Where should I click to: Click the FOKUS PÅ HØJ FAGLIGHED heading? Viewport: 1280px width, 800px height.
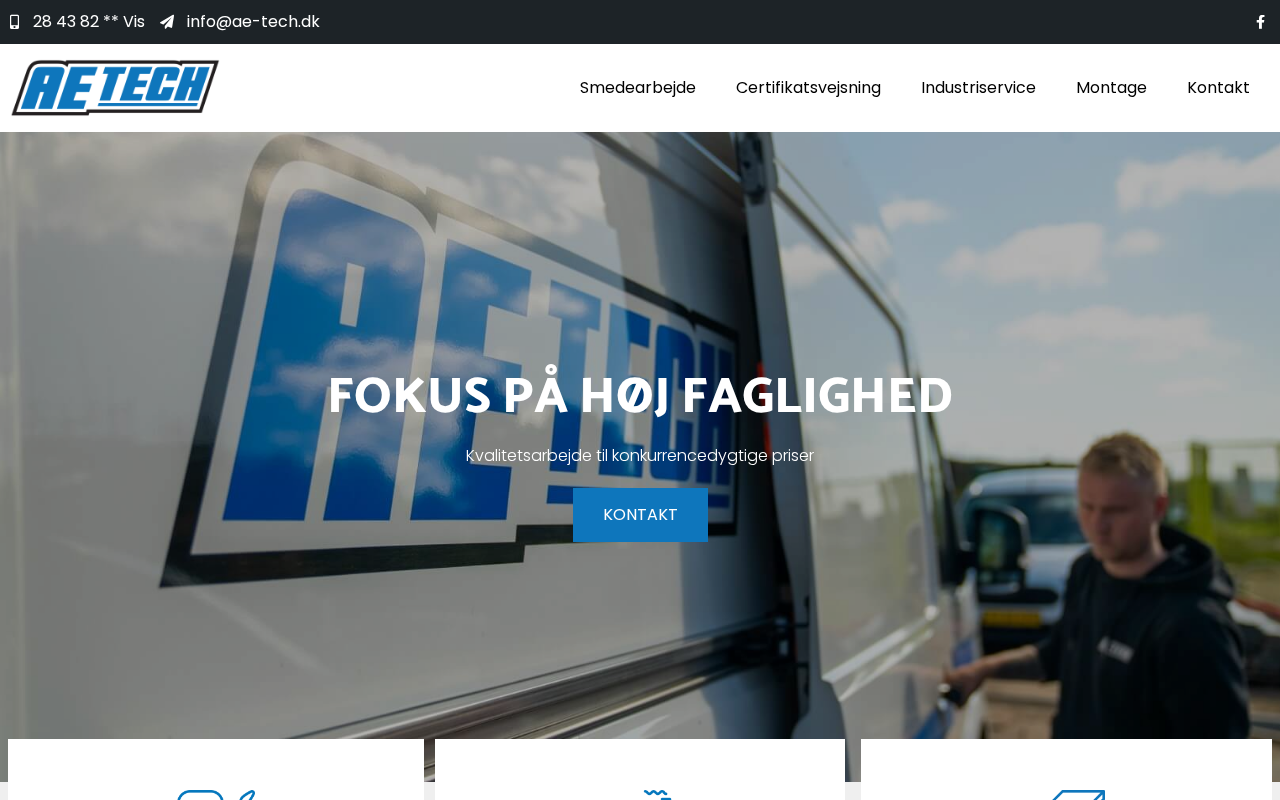click(640, 397)
